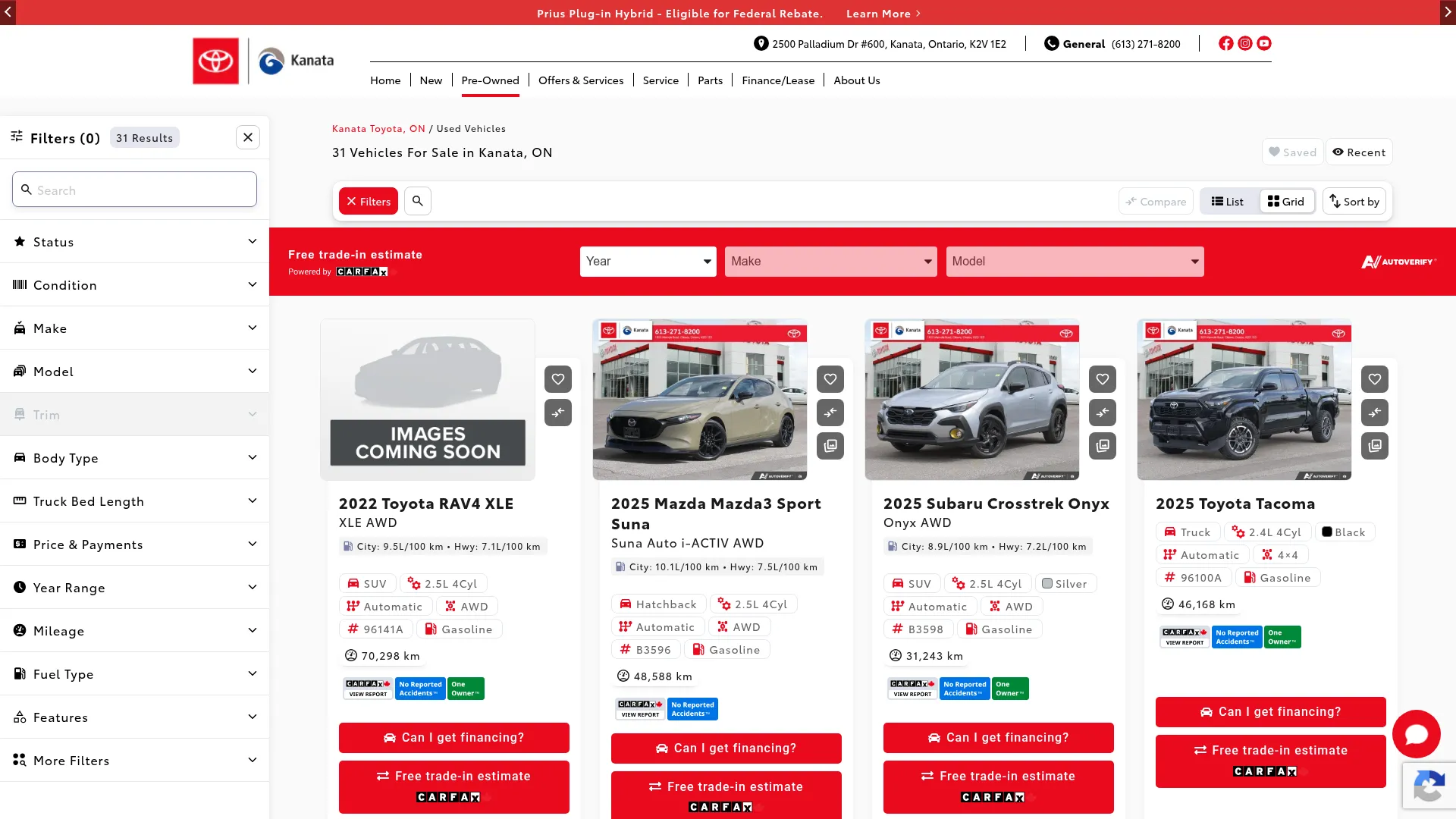Open photo gallery for Subaru Crosstrek
Screen dimensions: 1456x819
coord(1103,446)
